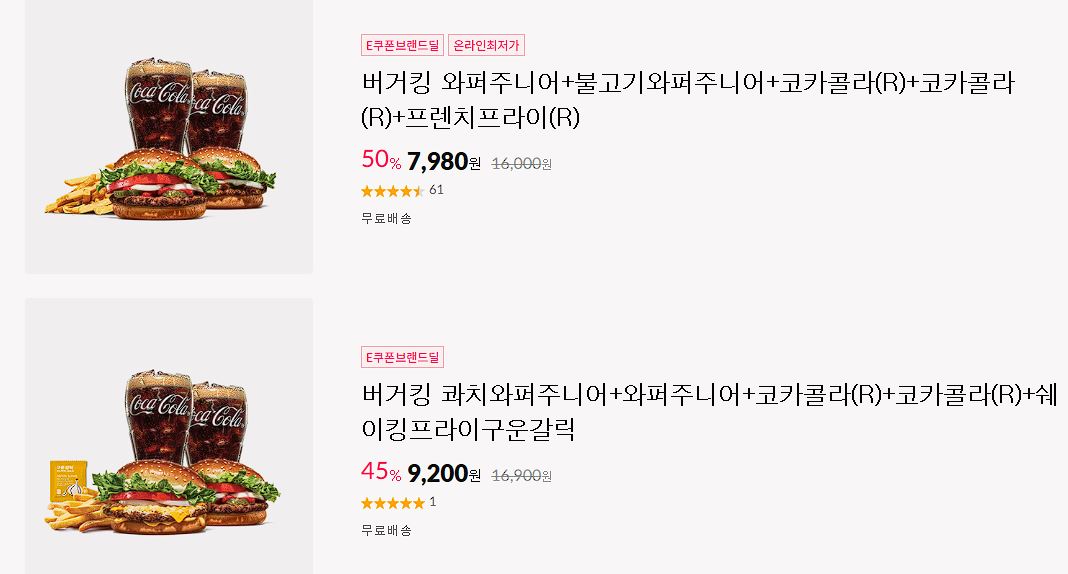Click the struck-through 16,900원 original price

click(x=521, y=475)
